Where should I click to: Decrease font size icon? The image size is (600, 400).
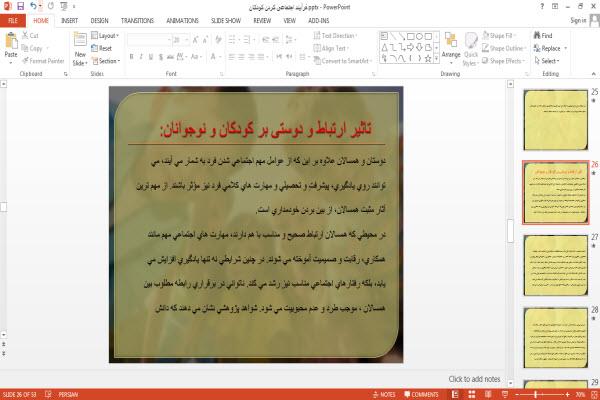[x=205, y=39]
